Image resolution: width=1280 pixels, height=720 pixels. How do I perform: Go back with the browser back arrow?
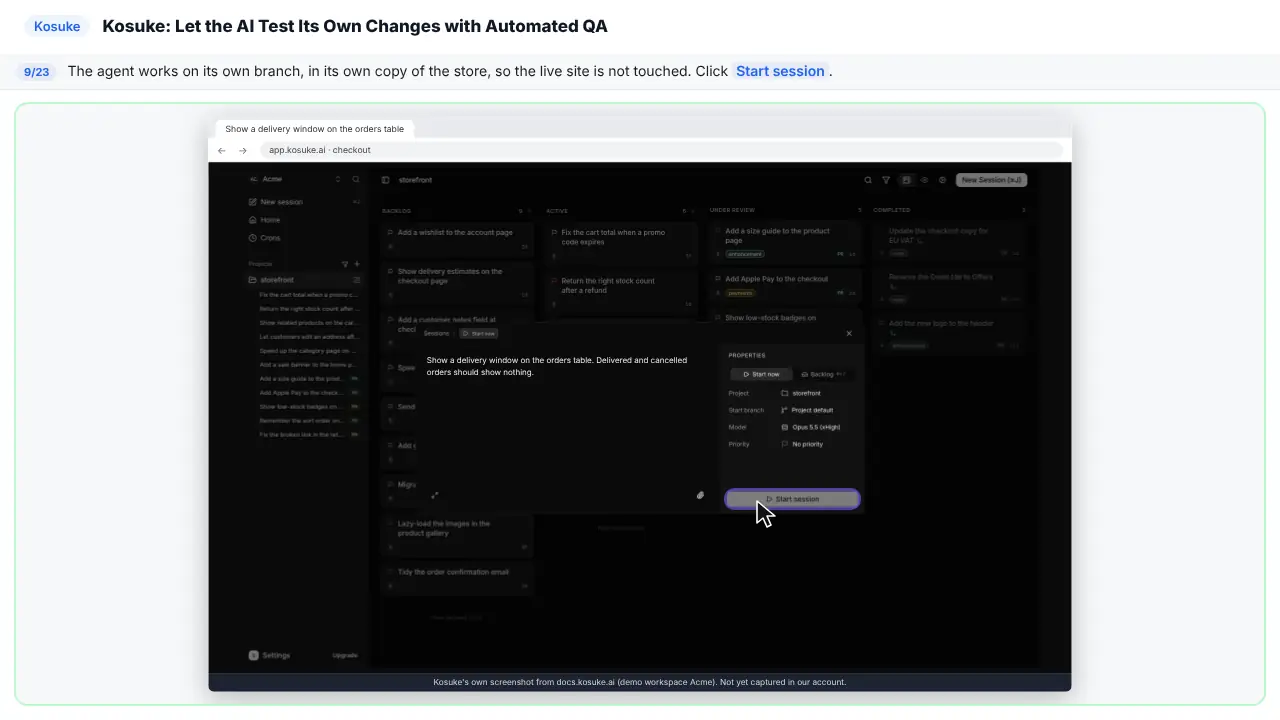[222, 150]
